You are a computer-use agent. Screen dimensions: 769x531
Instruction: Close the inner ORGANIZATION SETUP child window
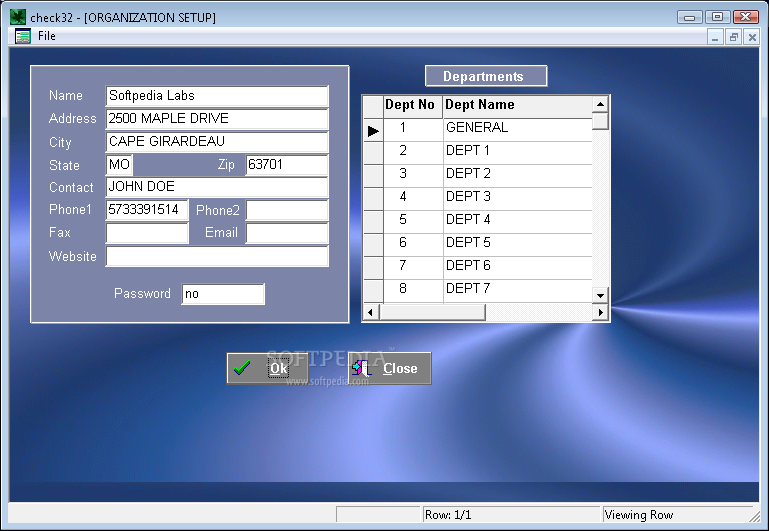pyautogui.click(x=752, y=37)
